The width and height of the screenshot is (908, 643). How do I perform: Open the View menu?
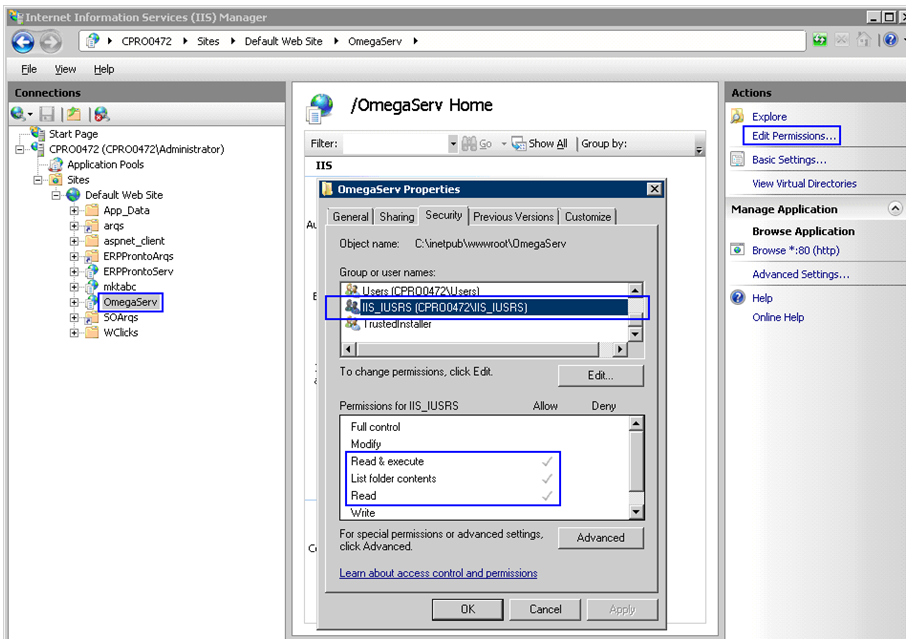coord(65,70)
